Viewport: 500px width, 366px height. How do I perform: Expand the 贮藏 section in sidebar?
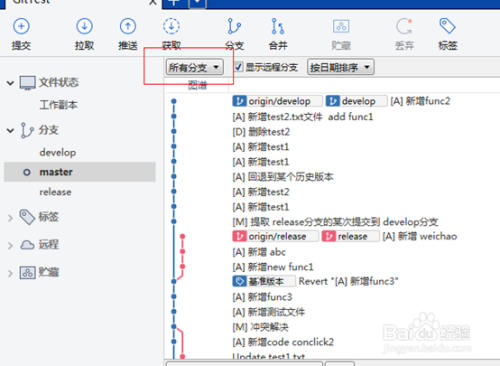(10, 273)
